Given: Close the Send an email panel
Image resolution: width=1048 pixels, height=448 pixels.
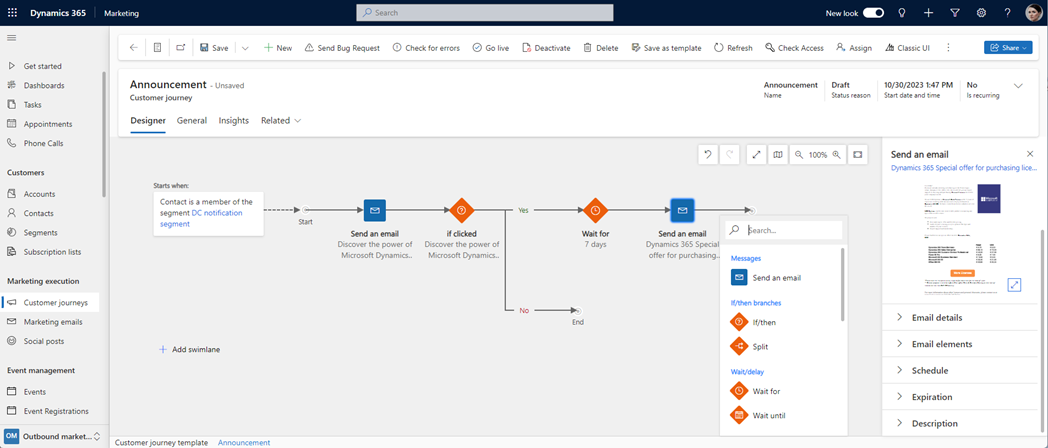Looking at the screenshot, I should click(x=1030, y=154).
